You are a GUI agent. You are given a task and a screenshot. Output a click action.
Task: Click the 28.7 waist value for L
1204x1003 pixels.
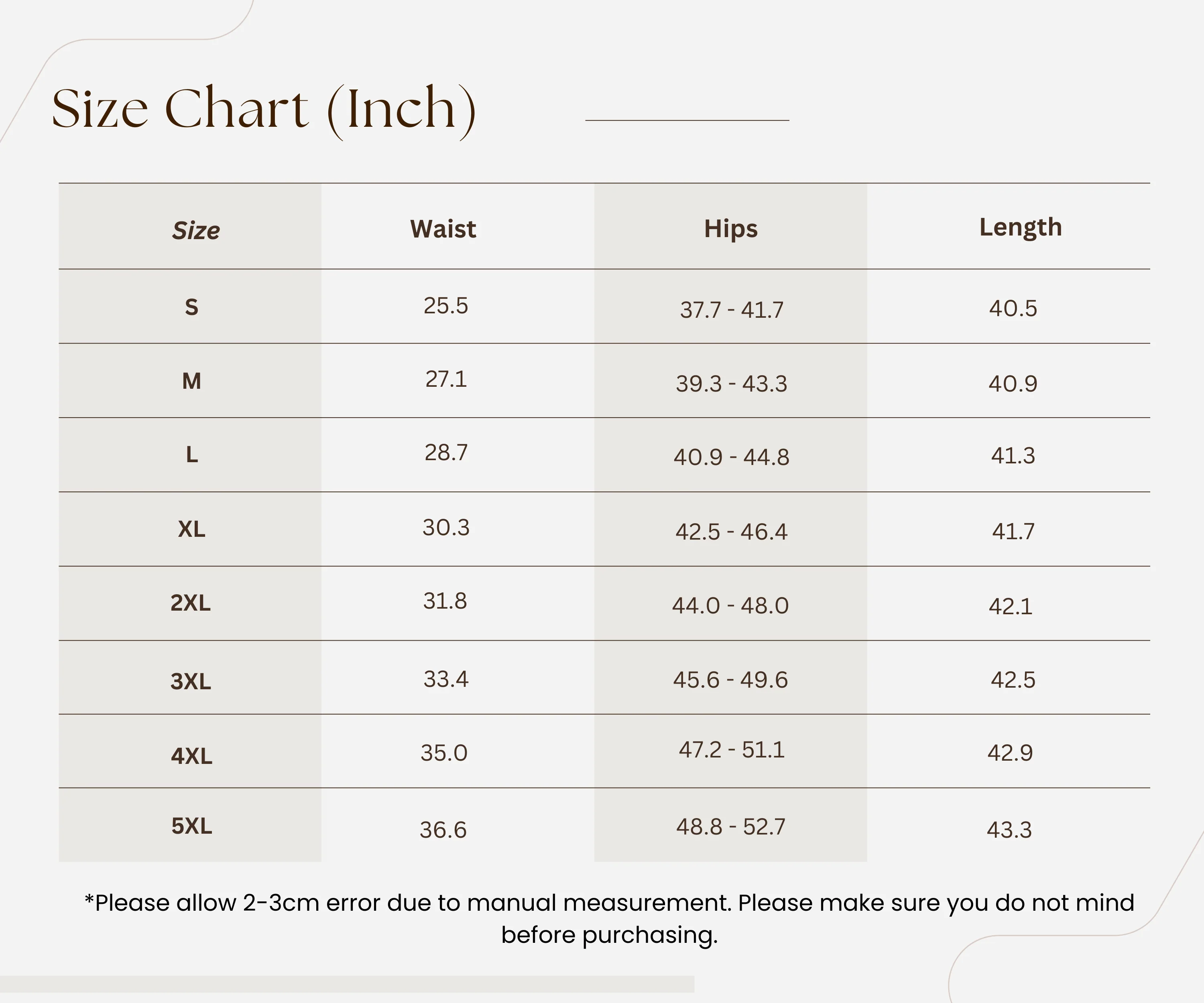click(x=445, y=453)
